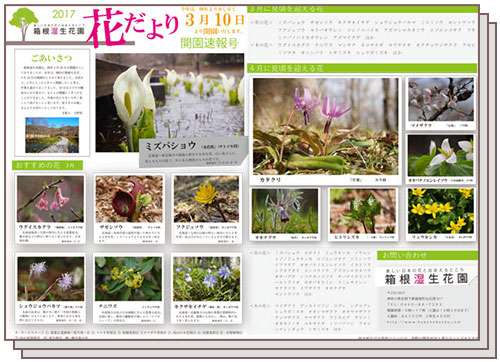Open the garden boardwalk photo under ごあいさつ
This screenshot has width=500, height=362.
(x=52, y=135)
